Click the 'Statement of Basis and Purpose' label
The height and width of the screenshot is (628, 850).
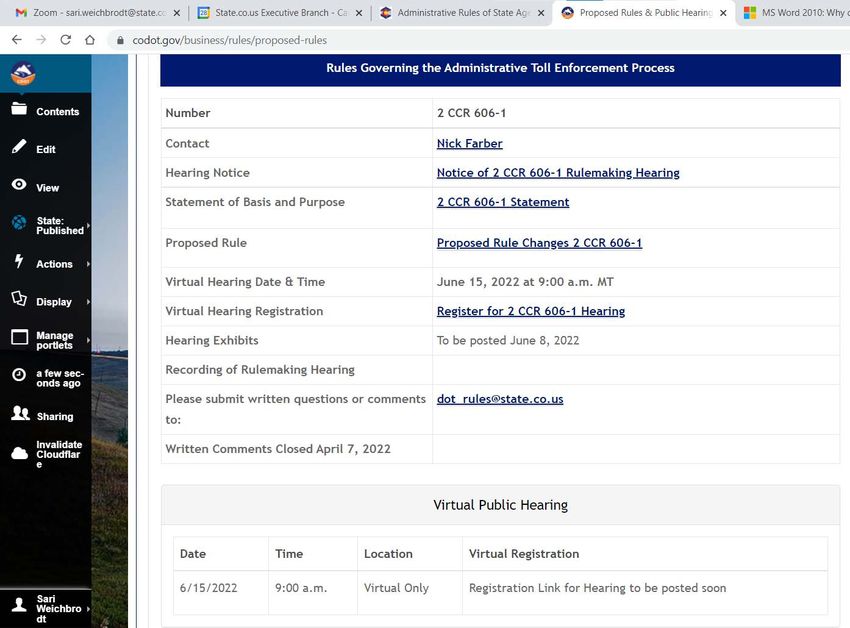[x=255, y=202]
